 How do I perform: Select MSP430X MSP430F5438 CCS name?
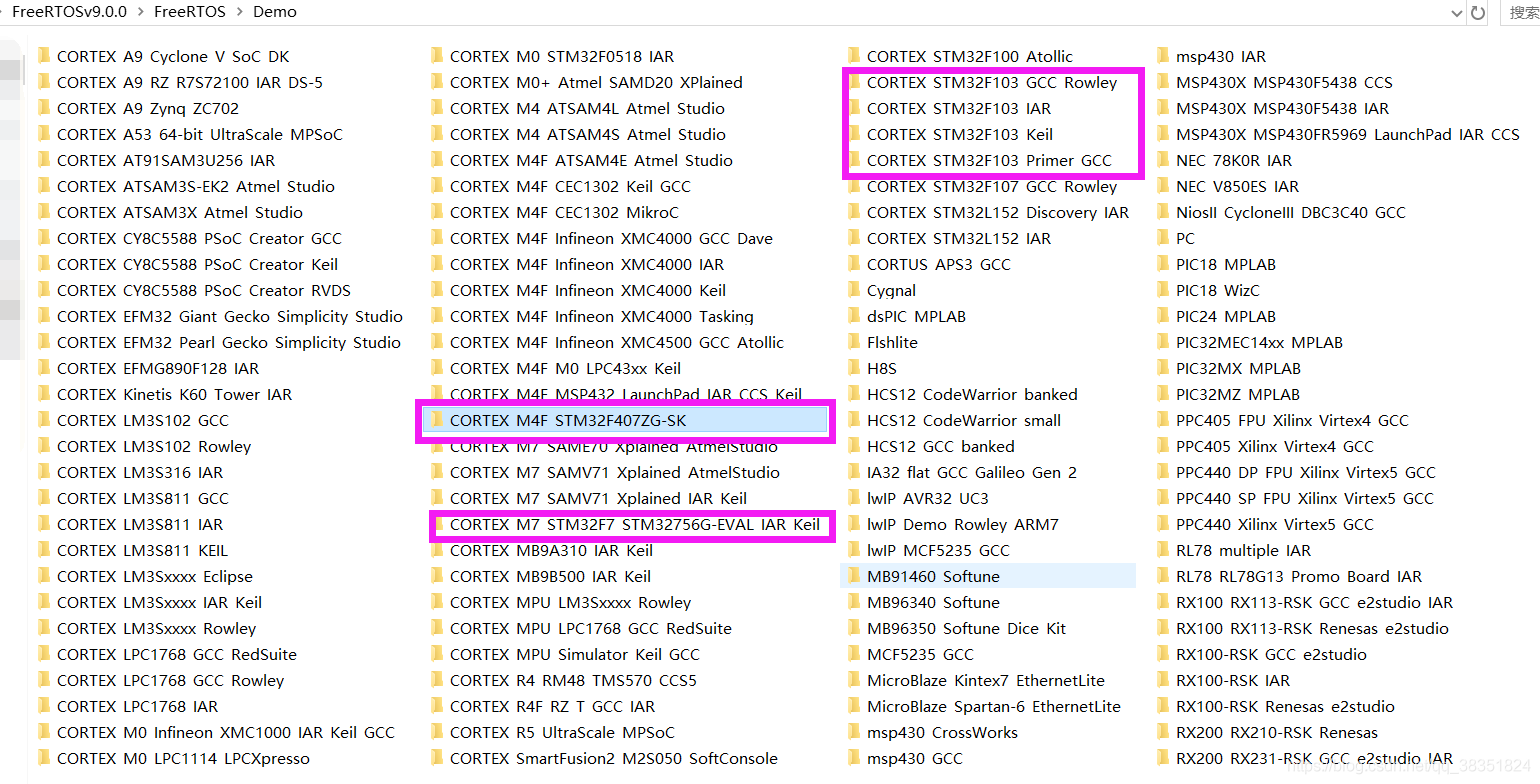pyautogui.click(x=1285, y=82)
